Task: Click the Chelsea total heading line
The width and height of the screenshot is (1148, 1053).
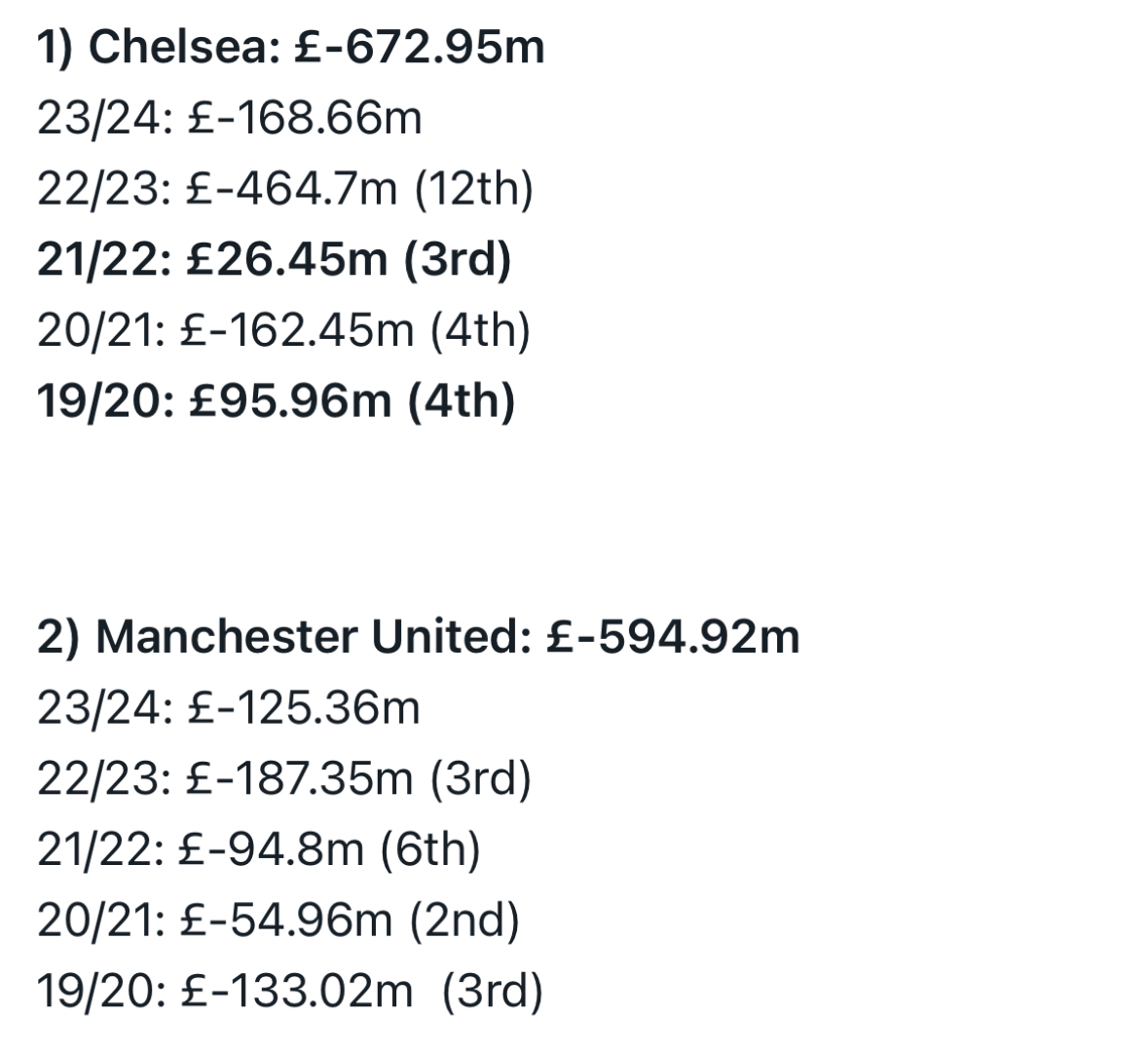Action: (x=291, y=49)
